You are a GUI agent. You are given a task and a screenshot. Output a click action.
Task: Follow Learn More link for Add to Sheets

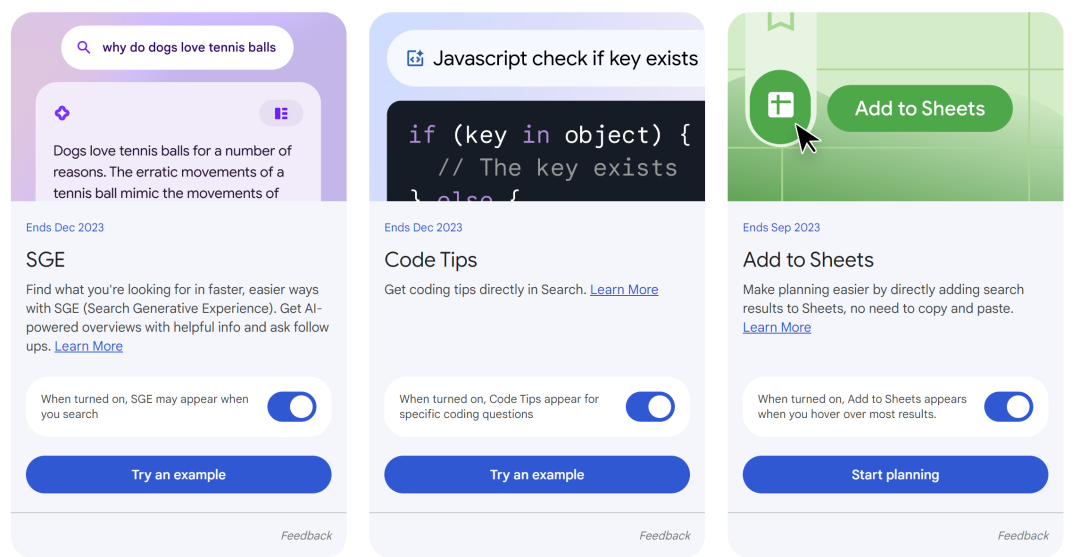pos(777,327)
